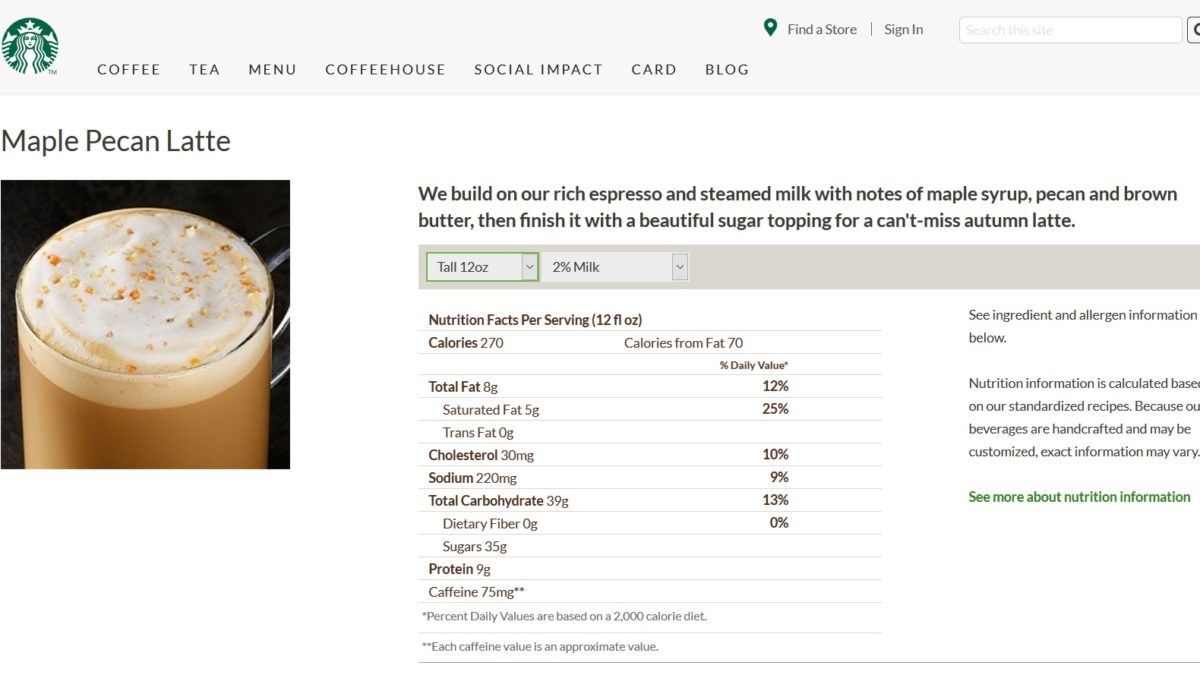The width and height of the screenshot is (1200, 675).
Task: Visit the BLOG navigation item
Action: point(727,70)
